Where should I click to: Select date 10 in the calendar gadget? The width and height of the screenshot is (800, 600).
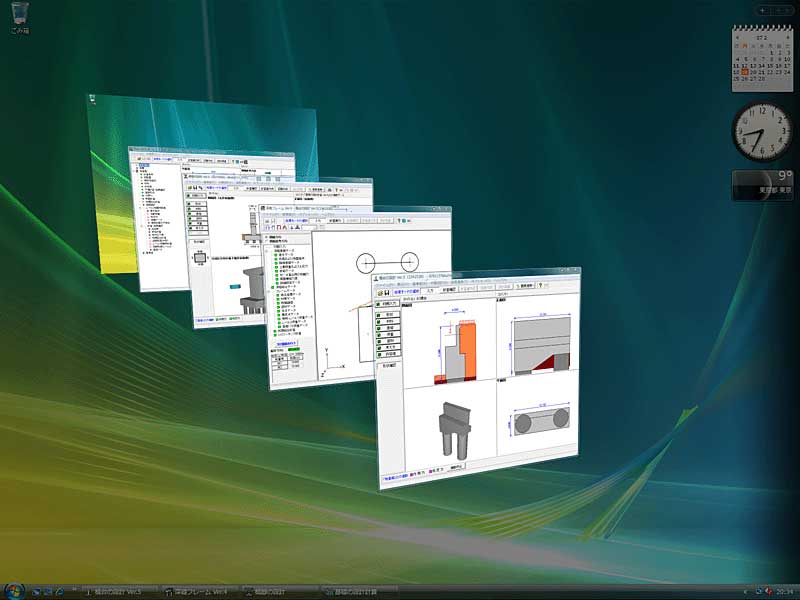[787, 59]
